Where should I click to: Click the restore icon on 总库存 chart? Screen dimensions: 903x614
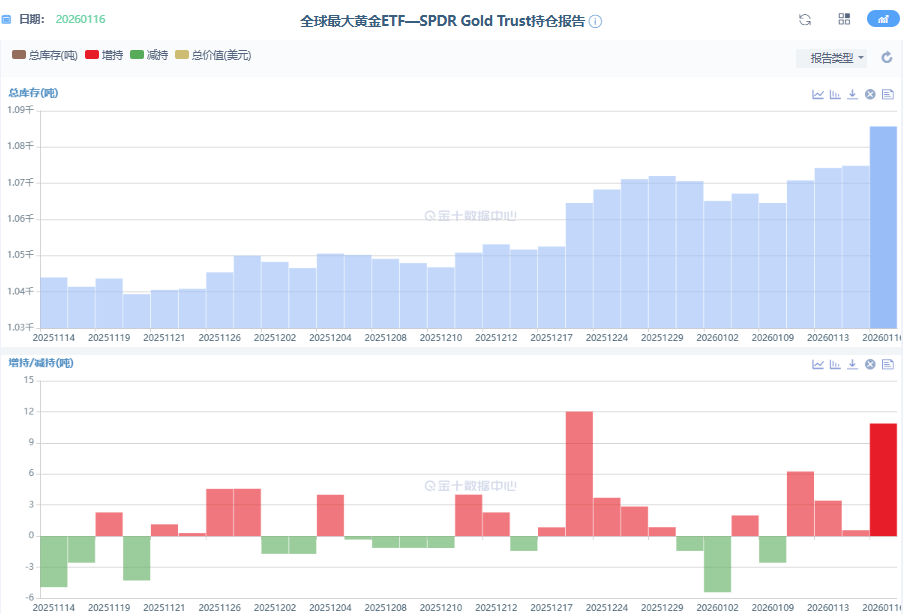[x=870, y=94]
